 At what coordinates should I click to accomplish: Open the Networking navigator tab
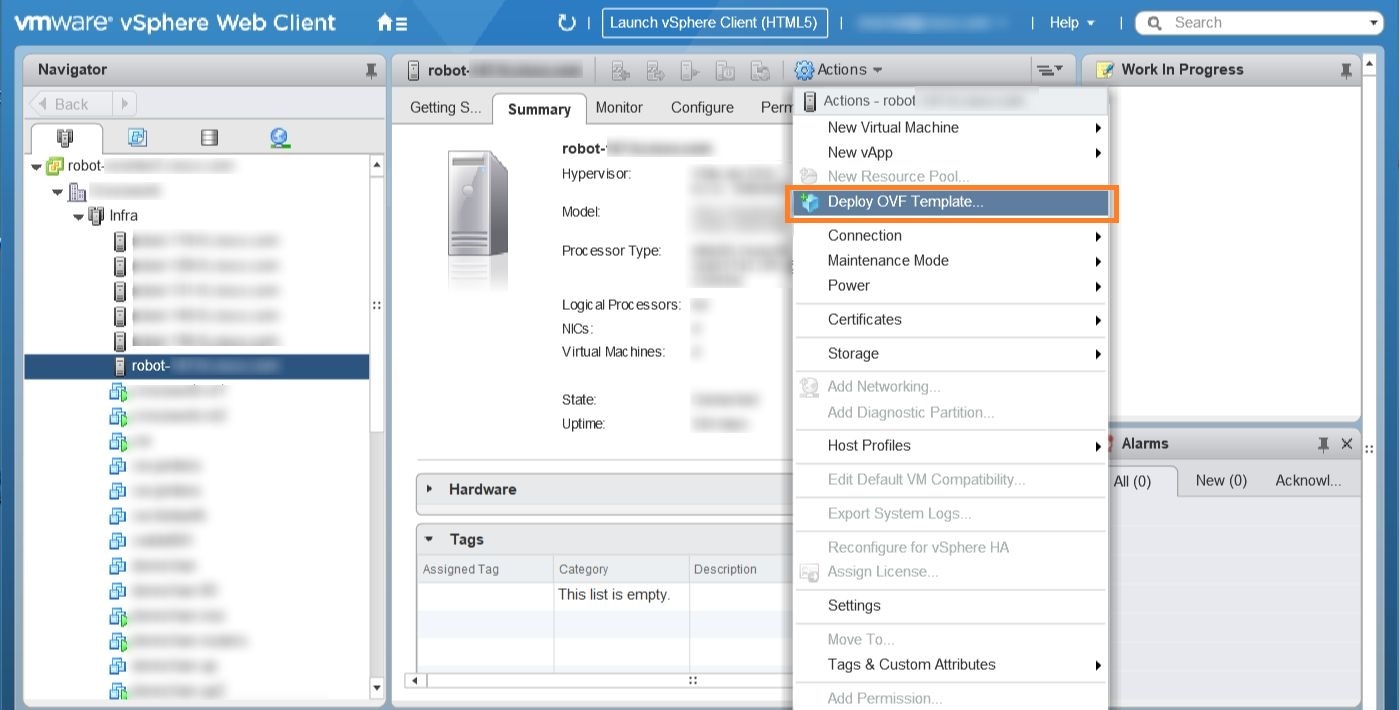pos(280,138)
